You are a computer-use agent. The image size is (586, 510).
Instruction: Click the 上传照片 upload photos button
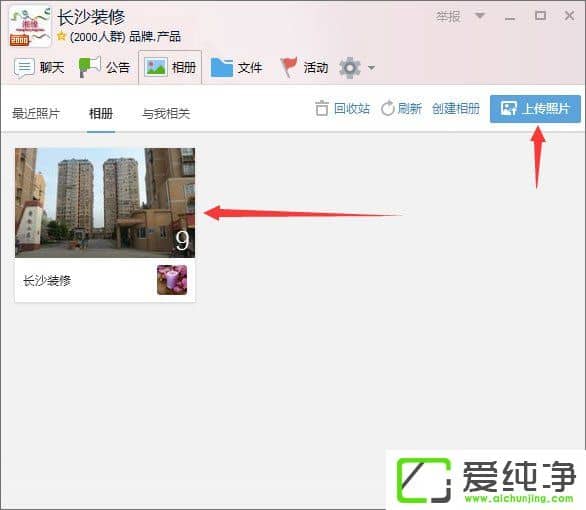pyautogui.click(x=535, y=109)
